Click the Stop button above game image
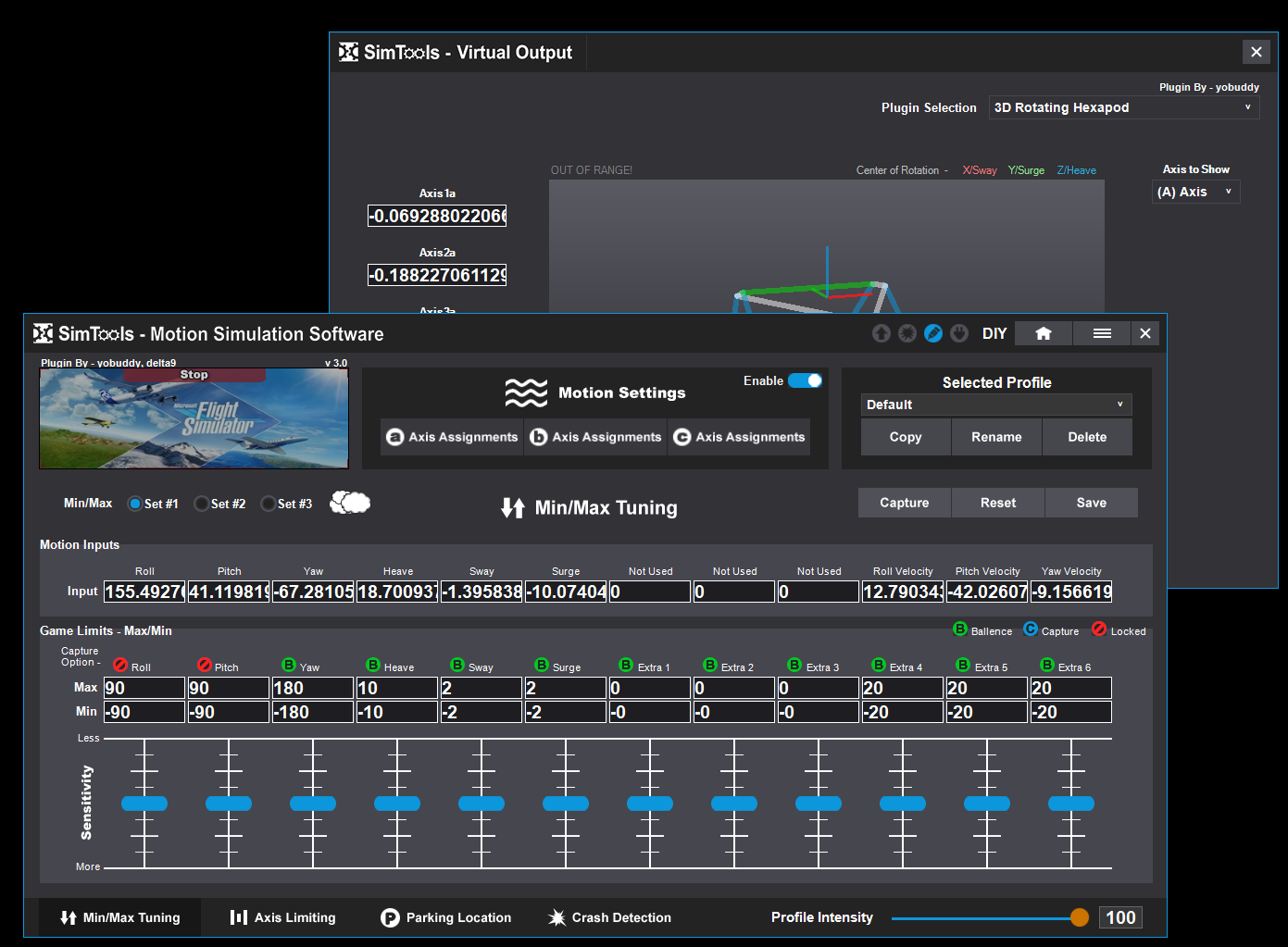Viewport: 1288px width, 947px height. click(194, 375)
